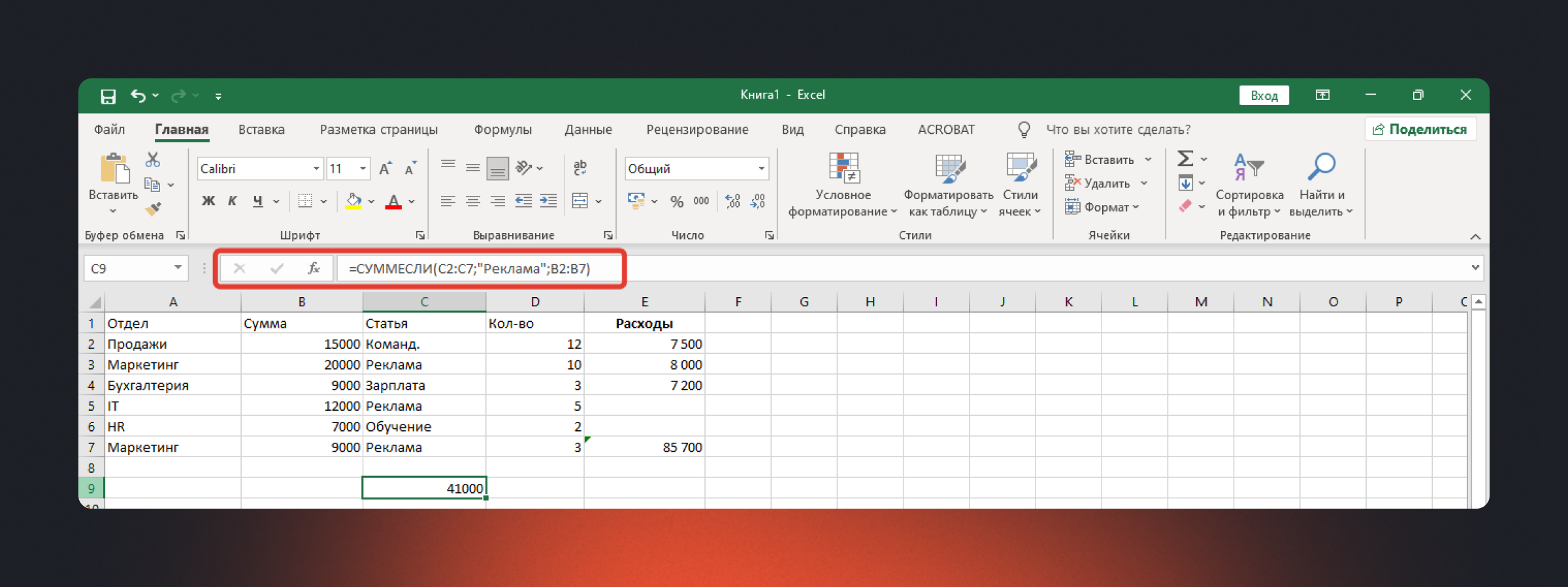The height and width of the screenshot is (587, 1568).
Task: Expand the number format dropdown Общий
Action: coord(761,169)
